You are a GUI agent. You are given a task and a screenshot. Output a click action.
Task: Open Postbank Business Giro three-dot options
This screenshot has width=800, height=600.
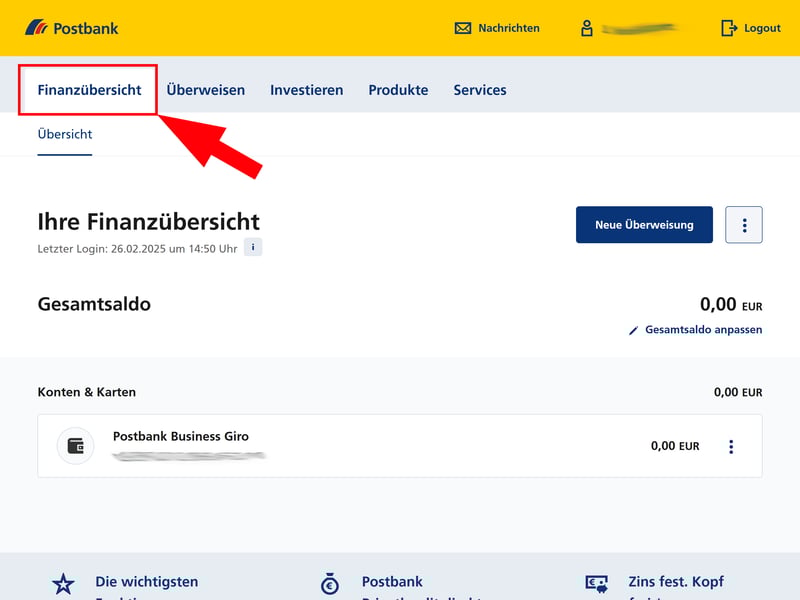click(731, 447)
